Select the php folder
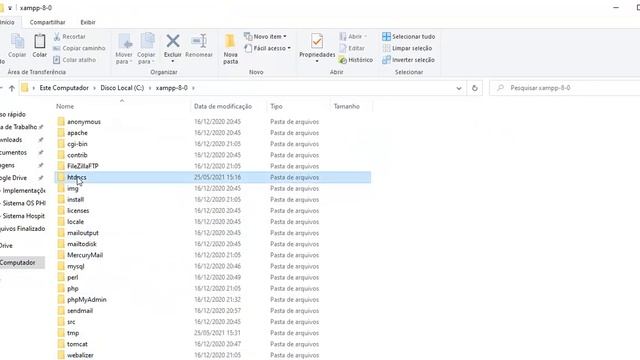640x360 pixels. 213,289
